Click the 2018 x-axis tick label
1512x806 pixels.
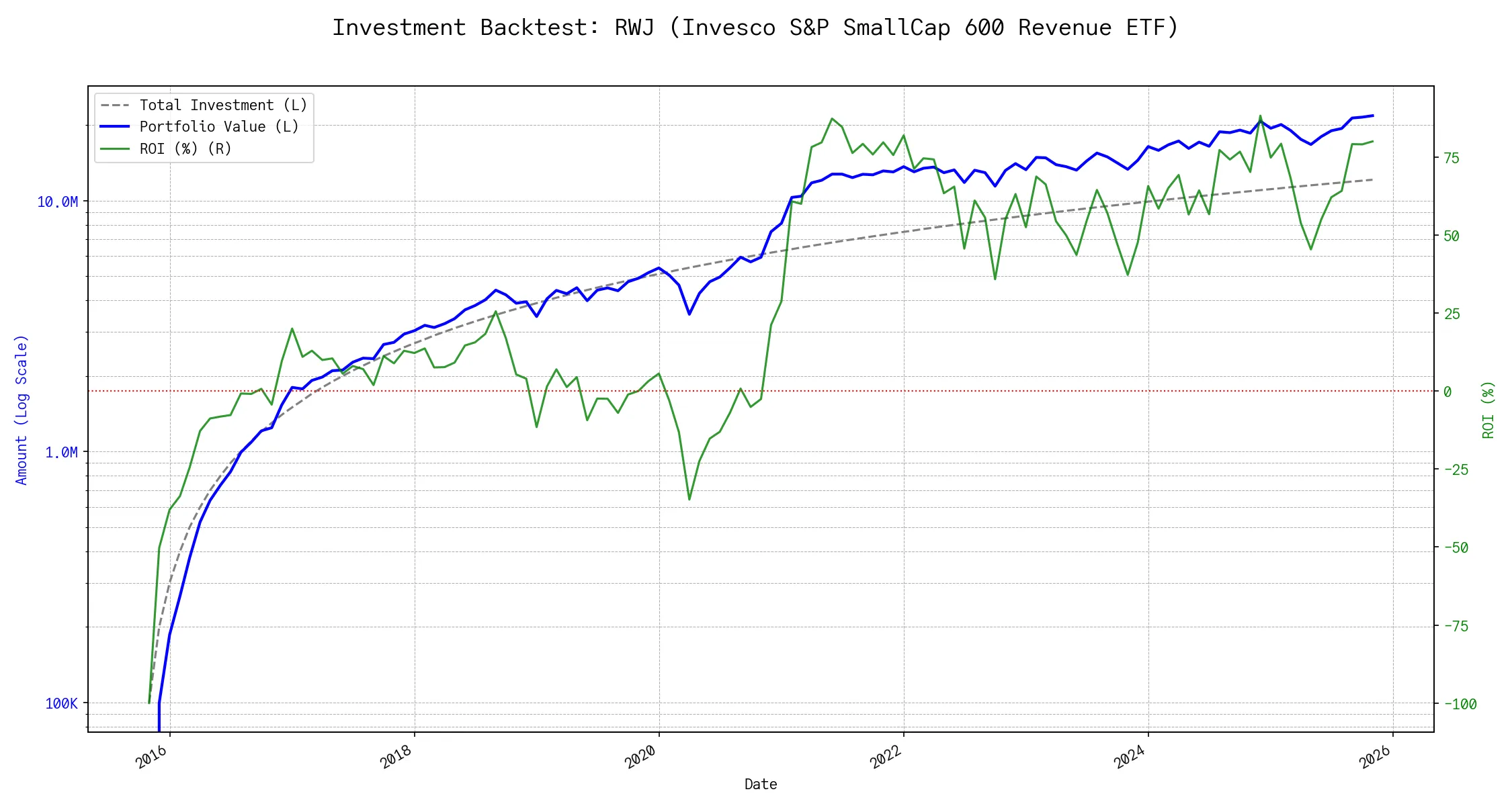point(396,758)
